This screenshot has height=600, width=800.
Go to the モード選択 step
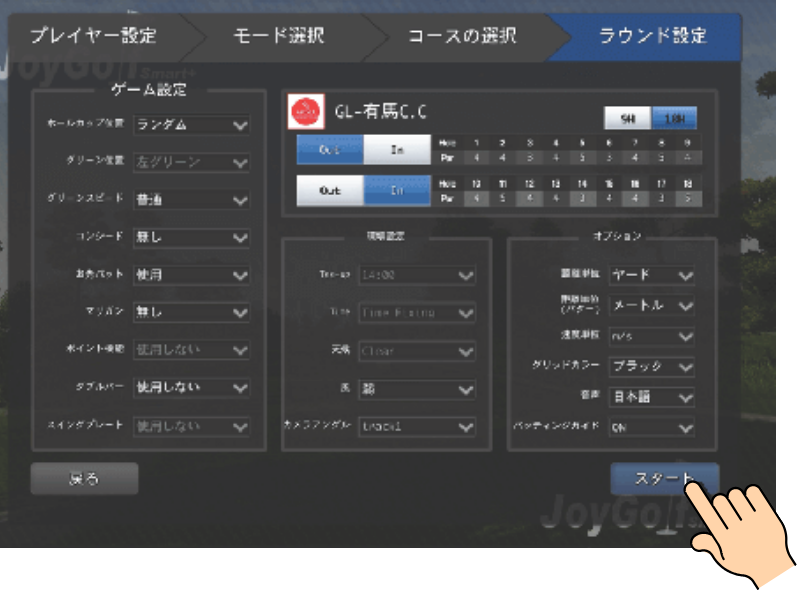pos(278,36)
